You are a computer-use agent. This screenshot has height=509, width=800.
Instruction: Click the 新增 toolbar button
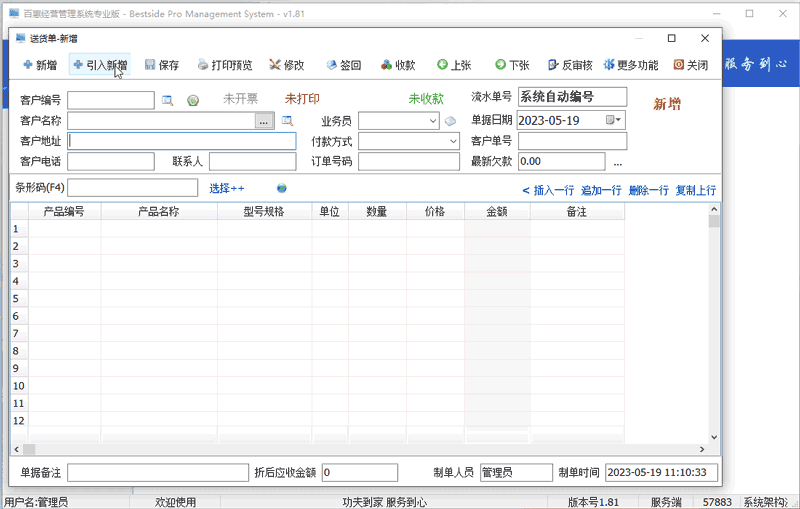click(40, 65)
